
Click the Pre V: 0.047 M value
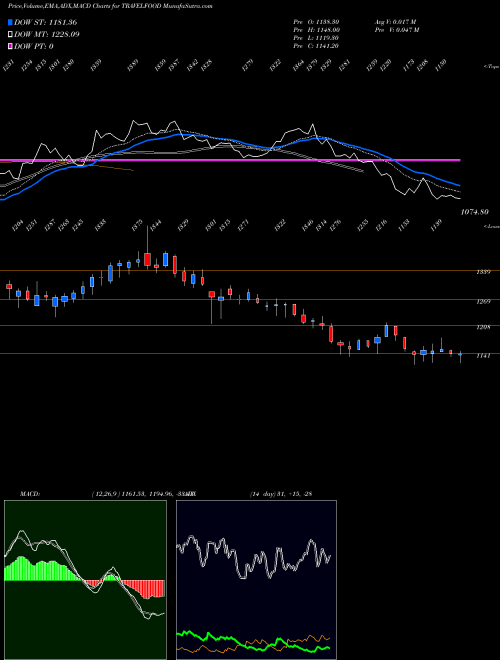[x=396, y=29]
